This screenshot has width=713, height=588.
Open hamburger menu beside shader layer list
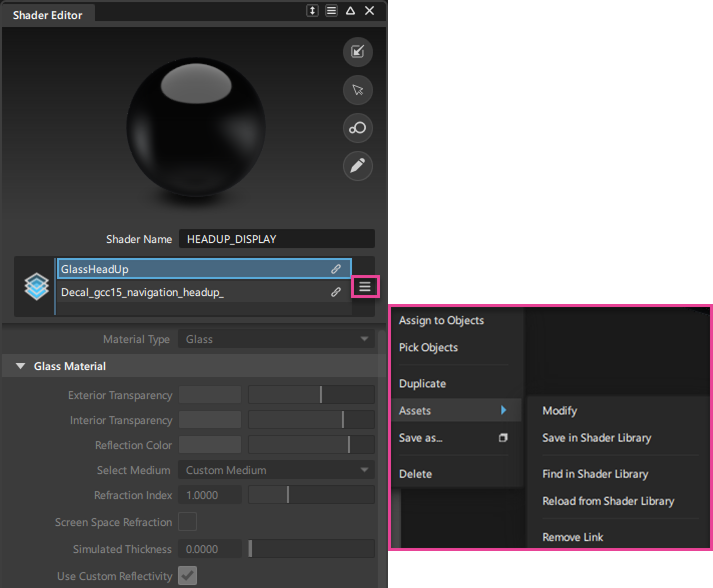[x=365, y=286]
